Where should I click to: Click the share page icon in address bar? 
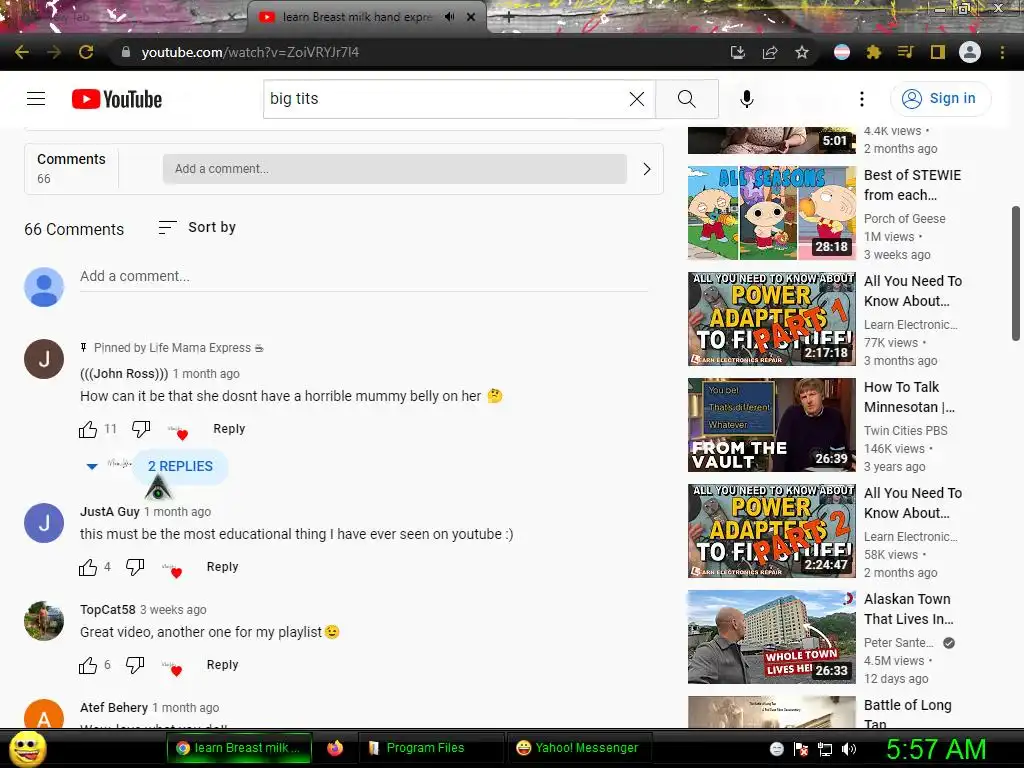pos(770,52)
